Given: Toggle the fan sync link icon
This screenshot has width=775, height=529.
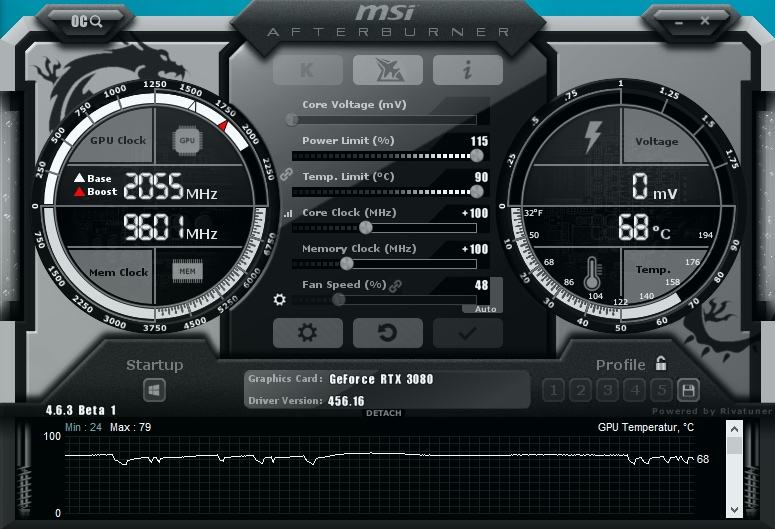Looking at the screenshot, I should [395, 286].
